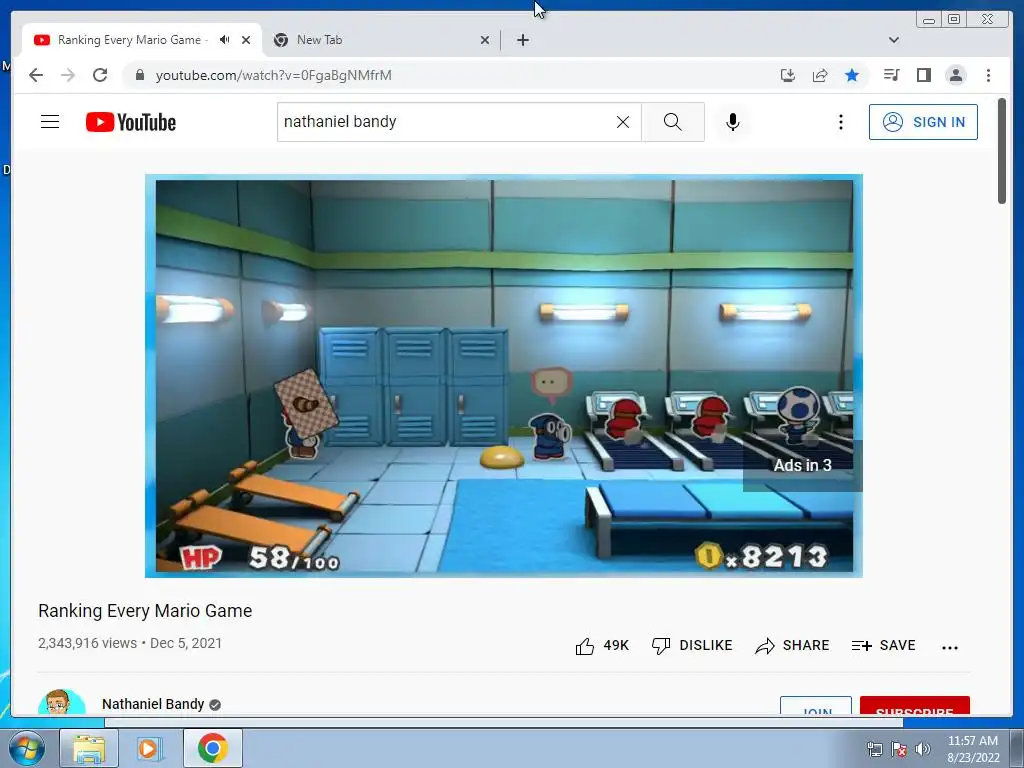Image resolution: width=1024 pixels, height=768 pixels.
Task: Click the lock icon in address bar
Action: 139,75
